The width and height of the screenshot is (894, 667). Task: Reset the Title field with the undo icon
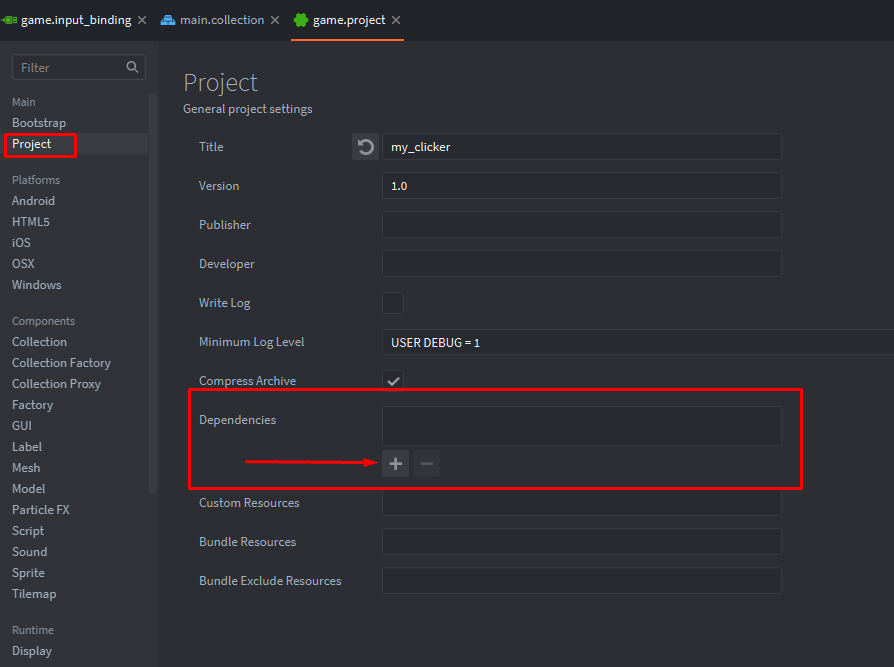(365, 147)
